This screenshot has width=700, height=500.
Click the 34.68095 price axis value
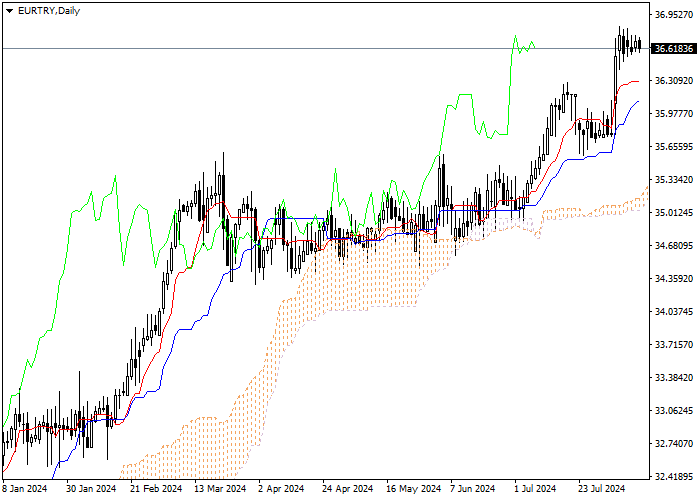[674, 246]
